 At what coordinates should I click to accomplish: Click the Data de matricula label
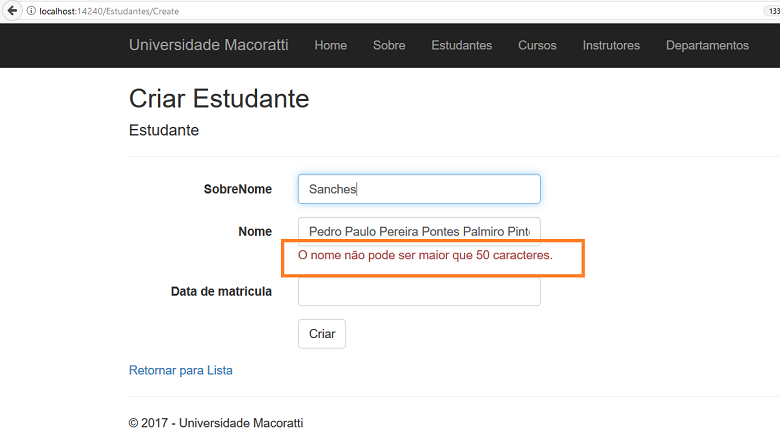[221, 292]
